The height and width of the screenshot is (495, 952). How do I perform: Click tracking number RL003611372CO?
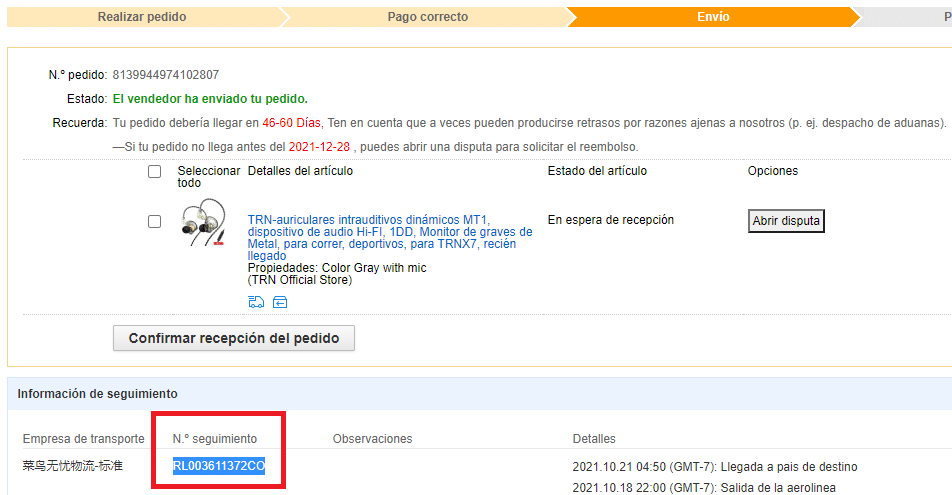[219, 466]
